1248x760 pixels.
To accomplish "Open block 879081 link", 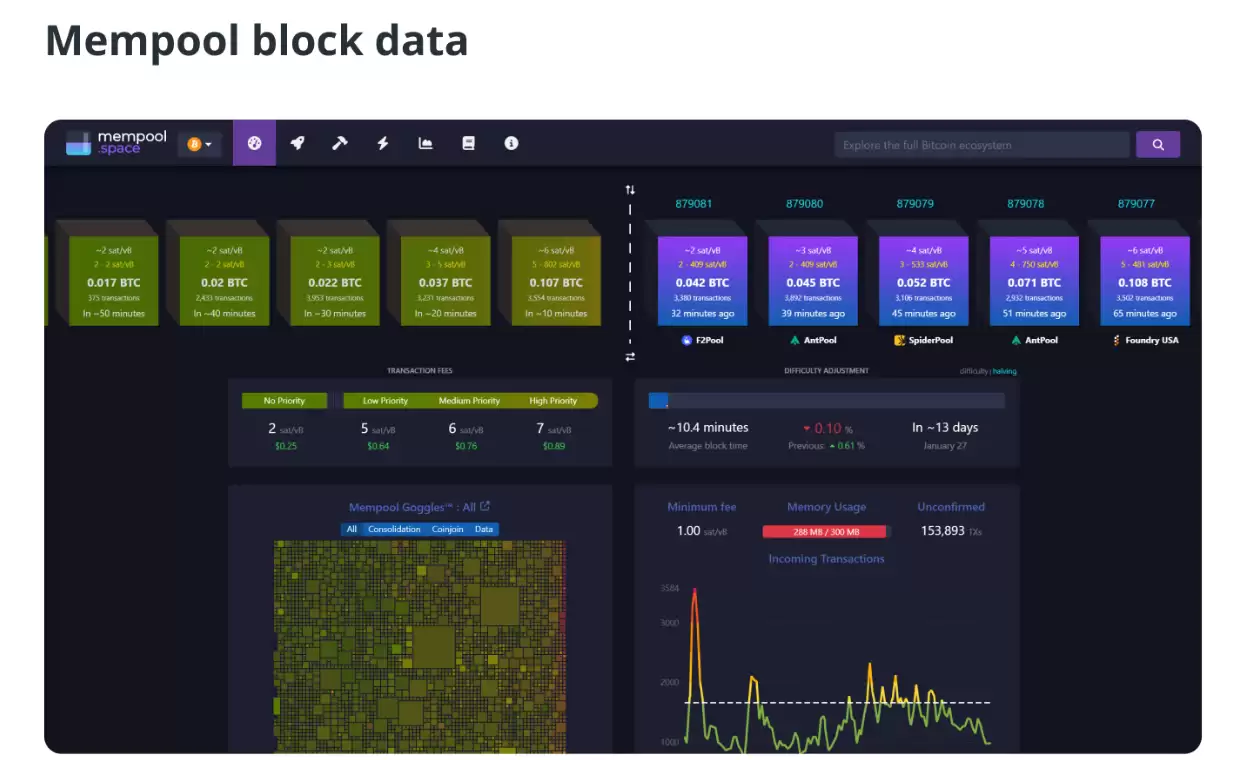I will coord(694,203).
